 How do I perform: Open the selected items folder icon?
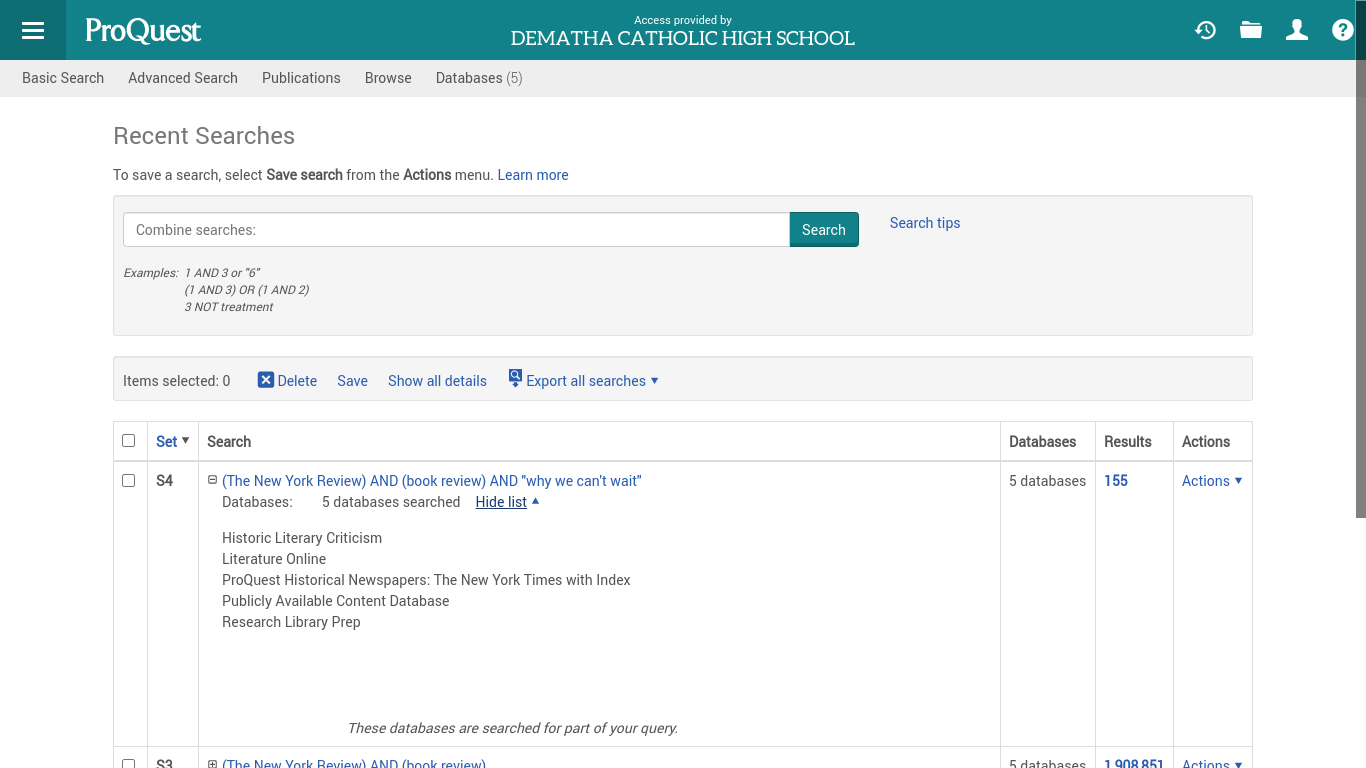[x=1251, y=30]
